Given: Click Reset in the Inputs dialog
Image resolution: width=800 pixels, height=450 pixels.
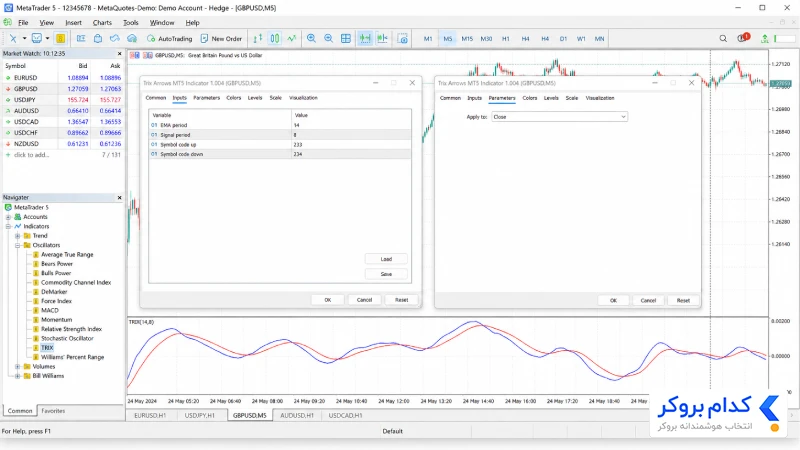Looking at the screenshot, I should pos(402,300).
